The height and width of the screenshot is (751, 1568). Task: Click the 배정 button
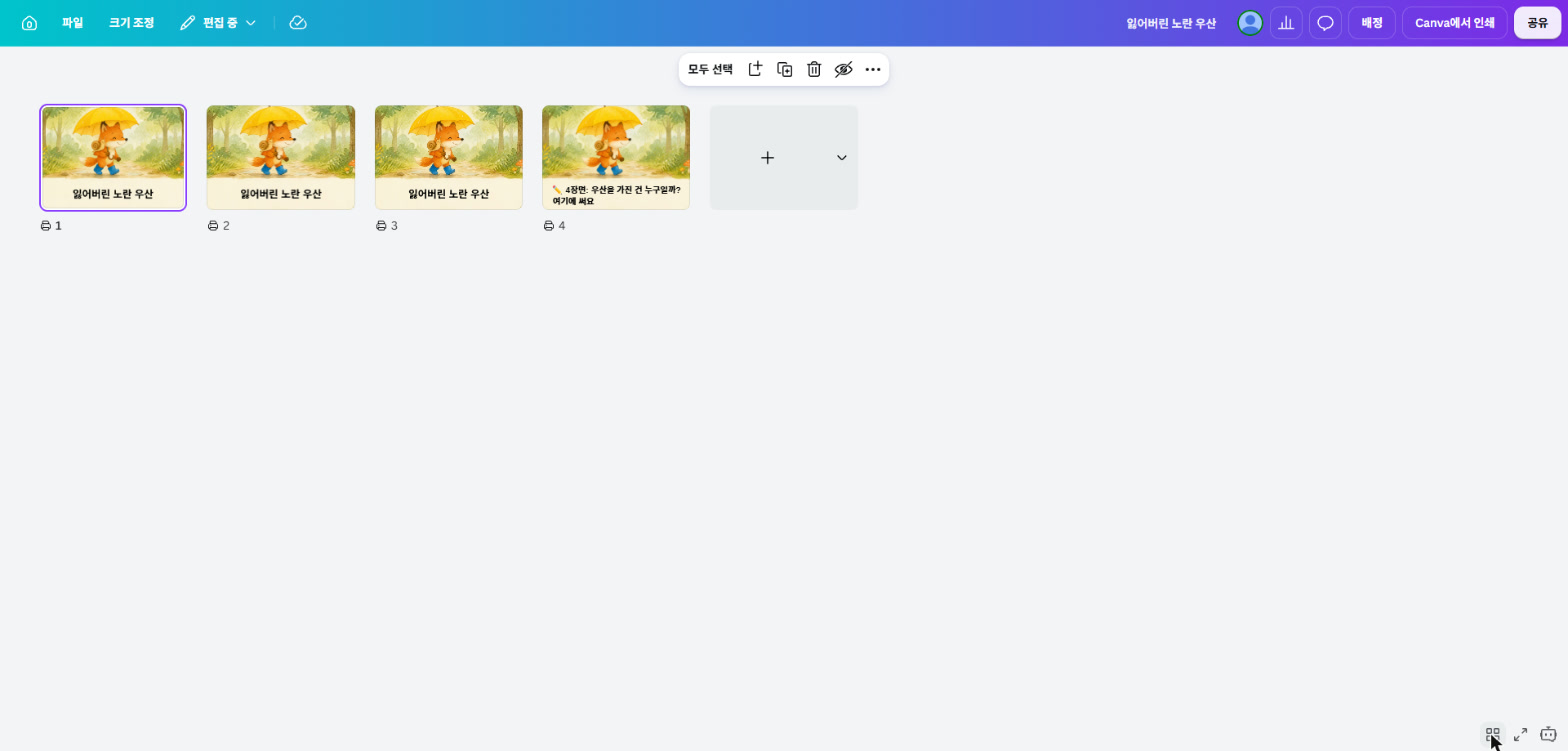pyautogui.click(x=1372, y=23)
